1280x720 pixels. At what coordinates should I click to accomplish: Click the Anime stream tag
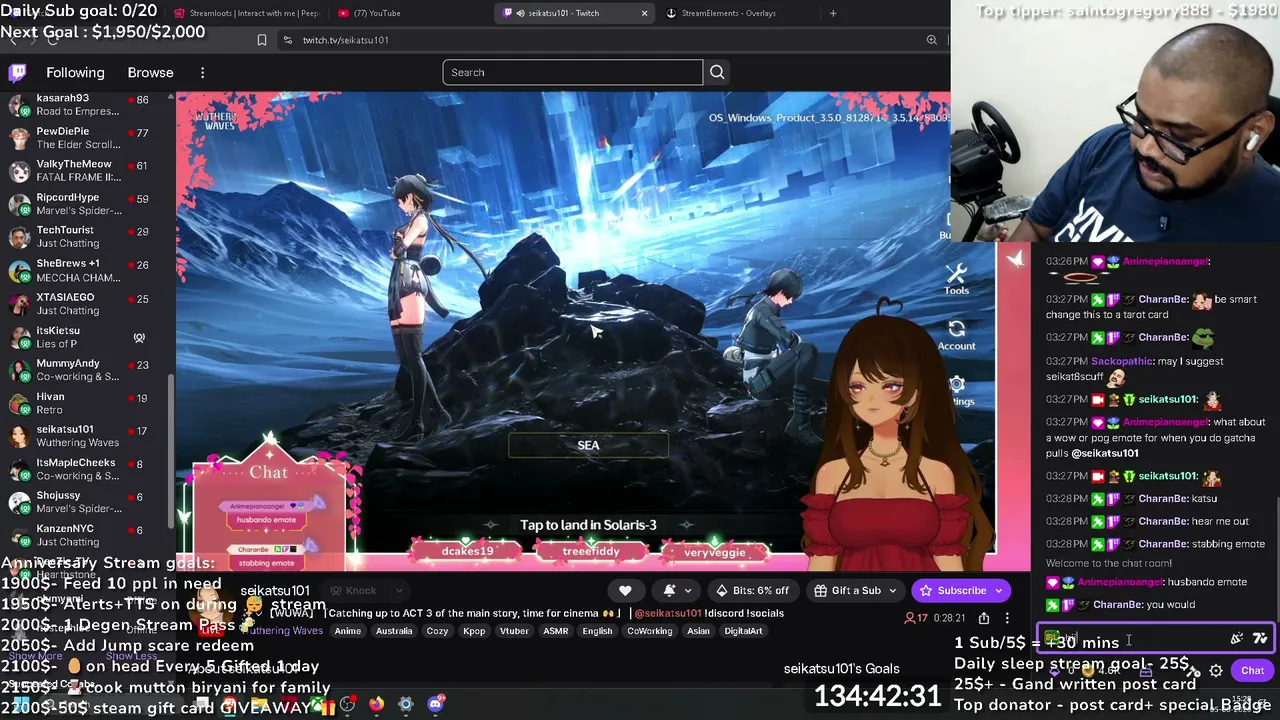[348, 631]
